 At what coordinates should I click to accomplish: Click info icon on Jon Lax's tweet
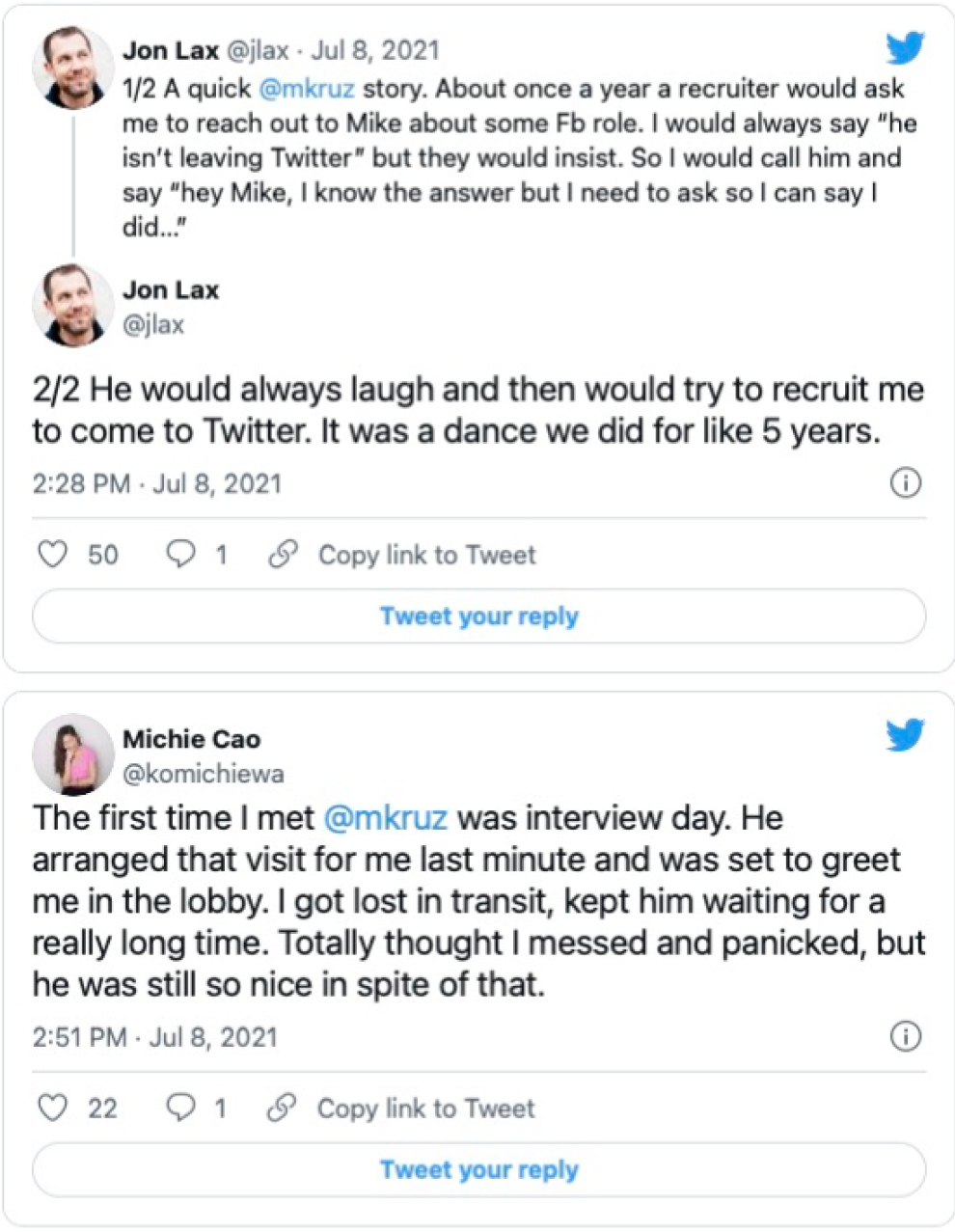[905, 482]
